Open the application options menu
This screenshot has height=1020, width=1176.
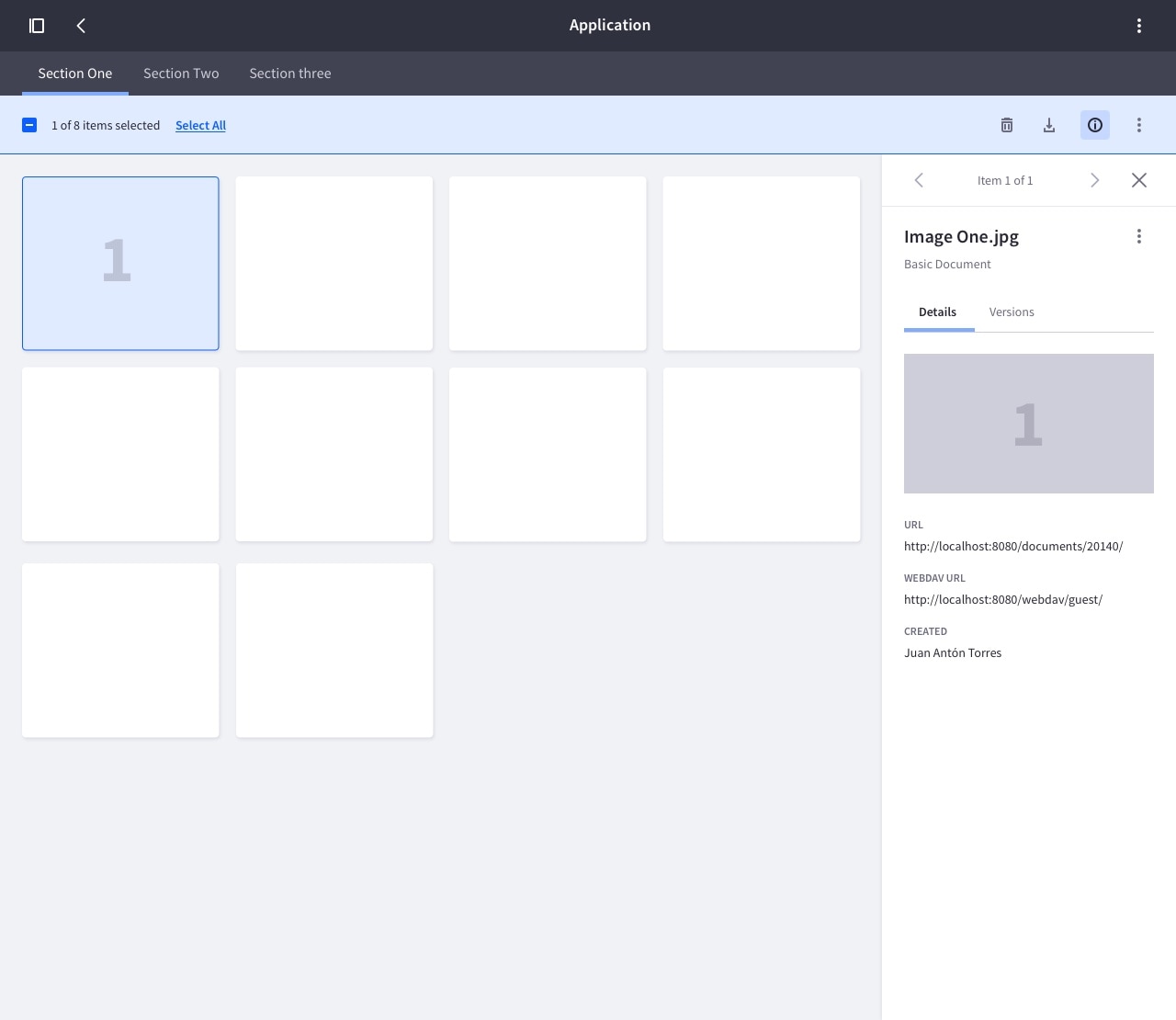(1139, 25)
